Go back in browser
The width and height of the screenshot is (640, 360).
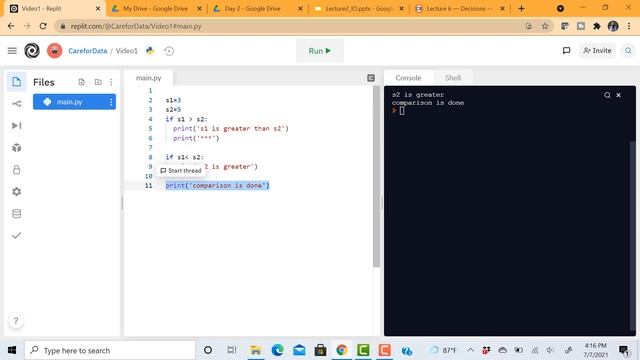11,26
